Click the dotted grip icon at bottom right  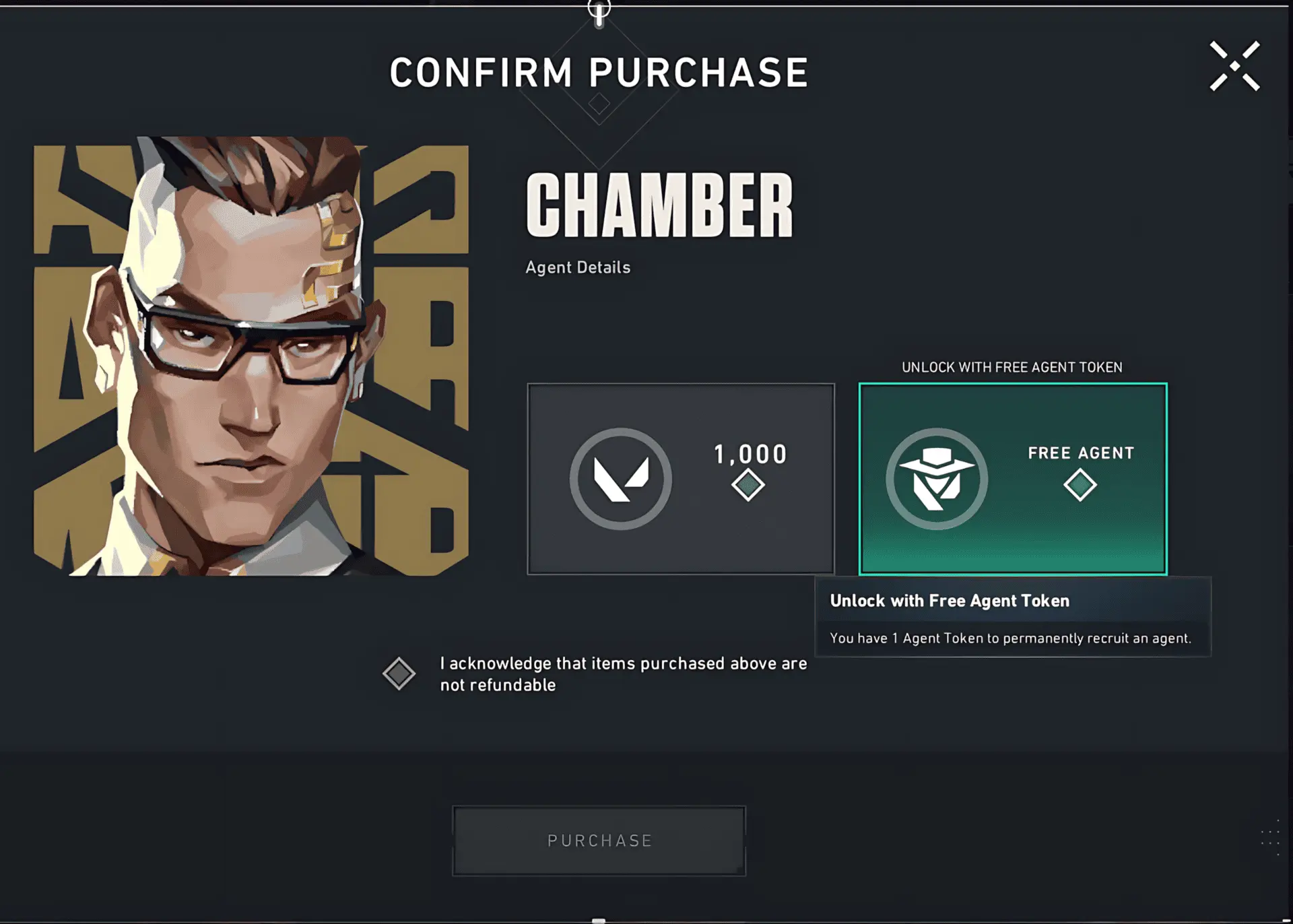(1270, 838)
